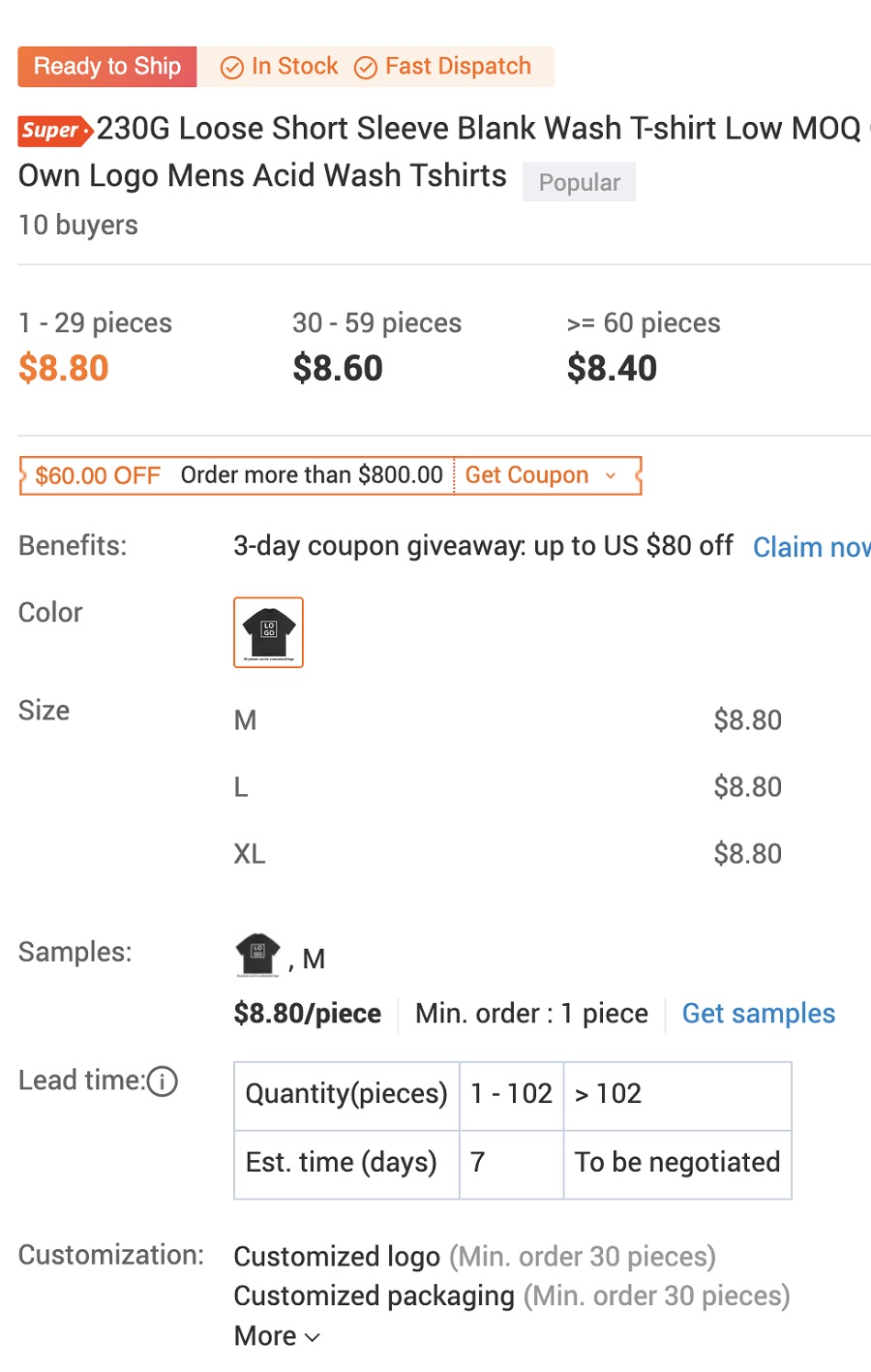Click the Customized logo option

point(337,1256)
